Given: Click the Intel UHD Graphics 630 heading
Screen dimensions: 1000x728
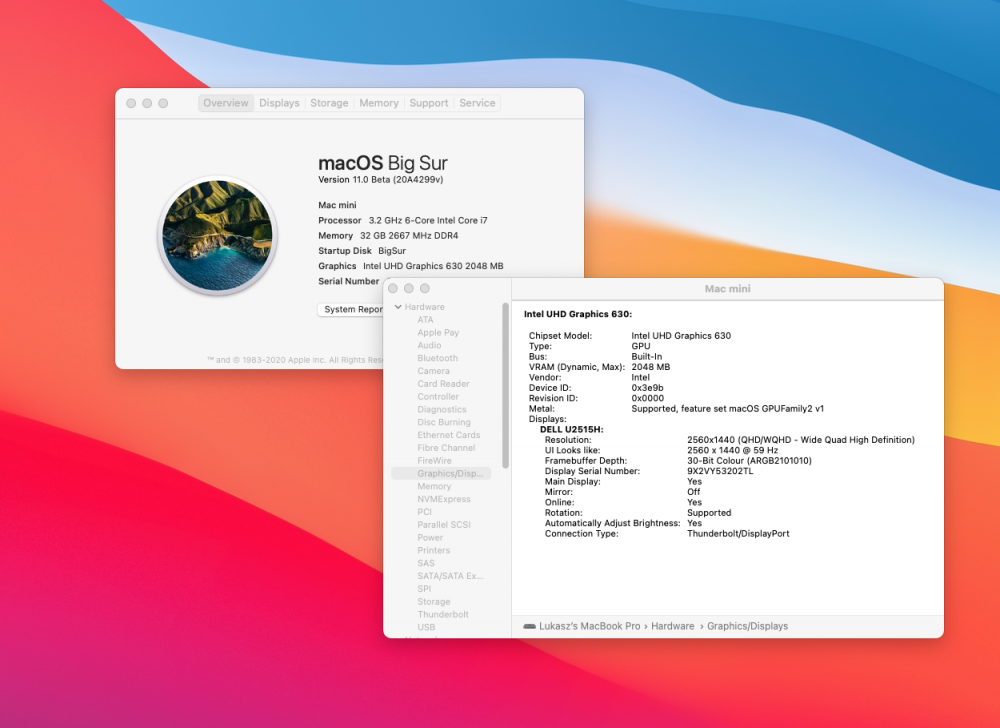Looking at the screenshot, I should pyautogui.click(x=578, y=314).
